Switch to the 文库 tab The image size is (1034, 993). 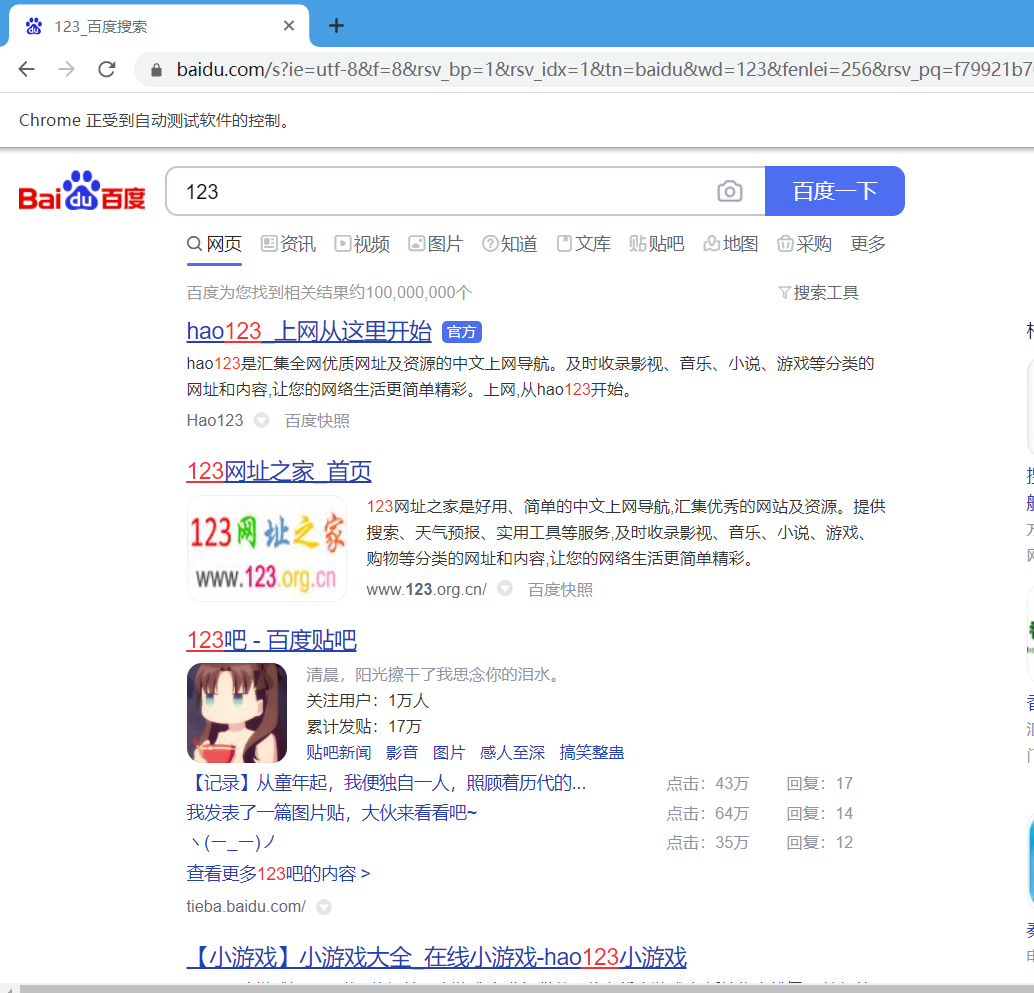tap(584, 244)
